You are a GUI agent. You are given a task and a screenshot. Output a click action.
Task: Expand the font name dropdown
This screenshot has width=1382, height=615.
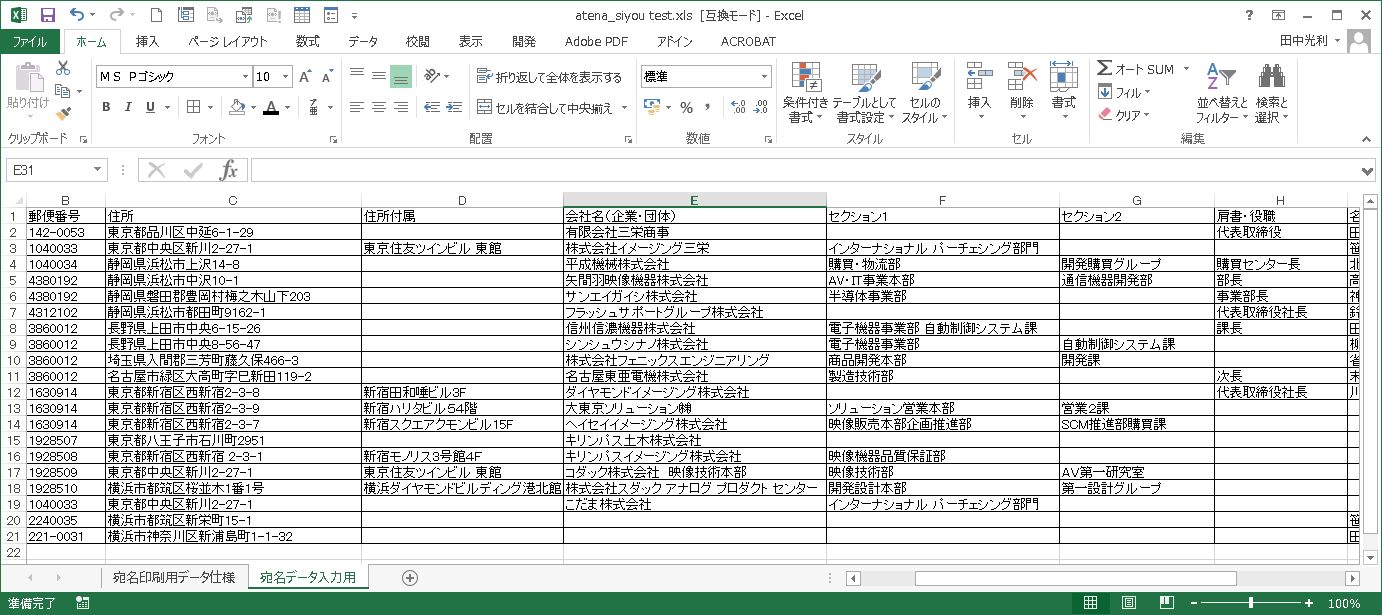[x=245, y=77]
